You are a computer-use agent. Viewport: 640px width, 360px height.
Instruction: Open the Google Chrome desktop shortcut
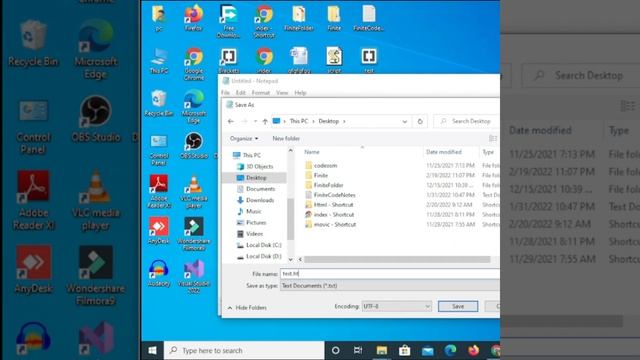194,63
